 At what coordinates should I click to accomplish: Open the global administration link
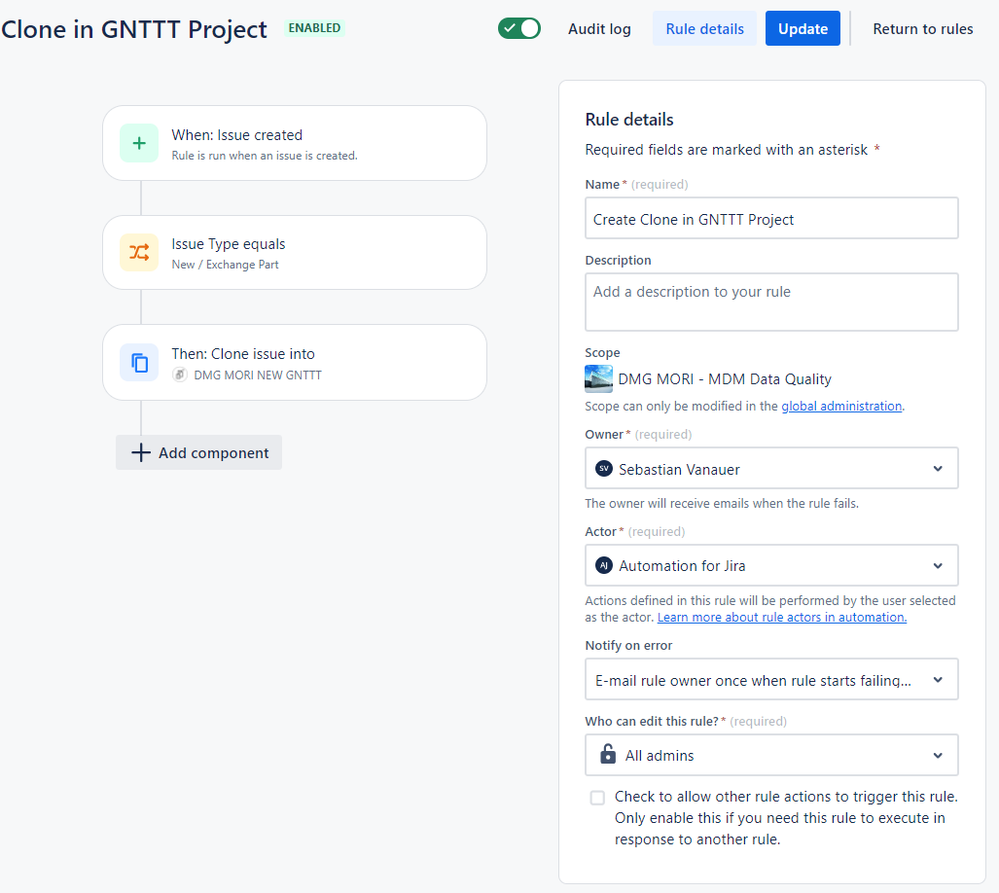pos(842,406)
